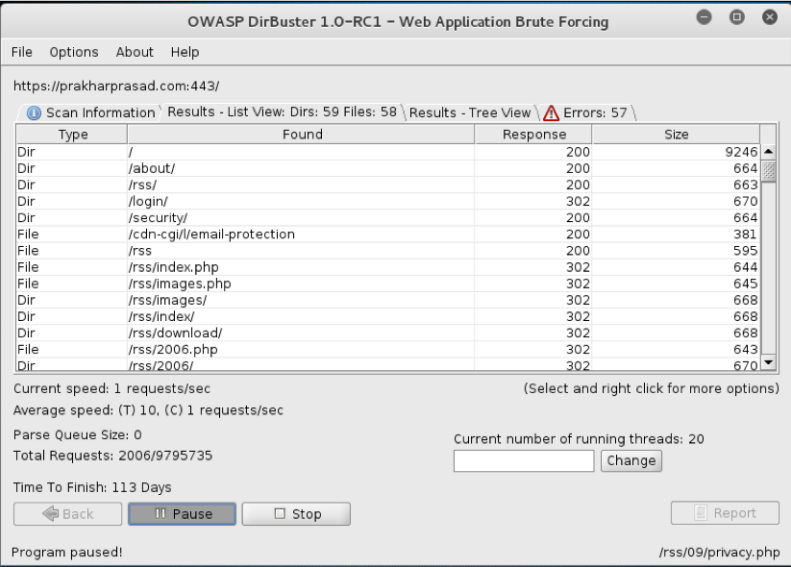Sort by the Response column header
This screenshot has width=791, height=567.
click(x=533, y=134)
